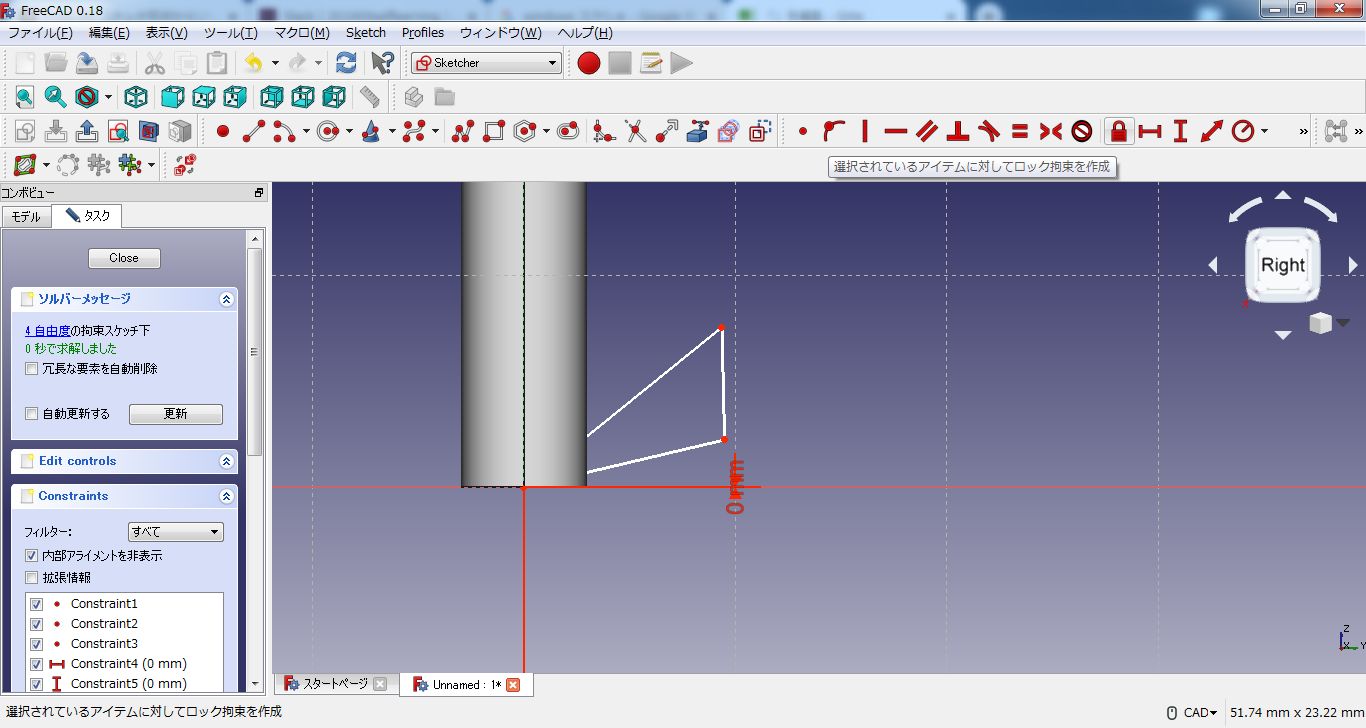Click the 4 自由度 link
This screenshot has width=1366, height=728.
click(48, 330)
